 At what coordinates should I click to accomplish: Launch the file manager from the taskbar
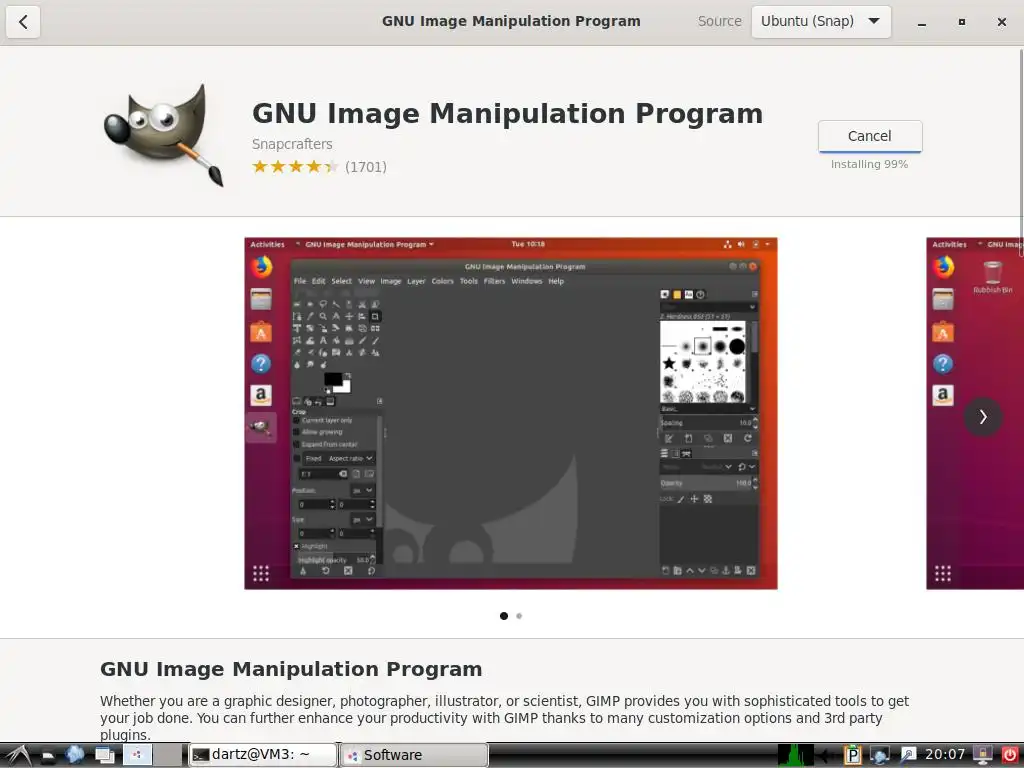click(48, 756)
